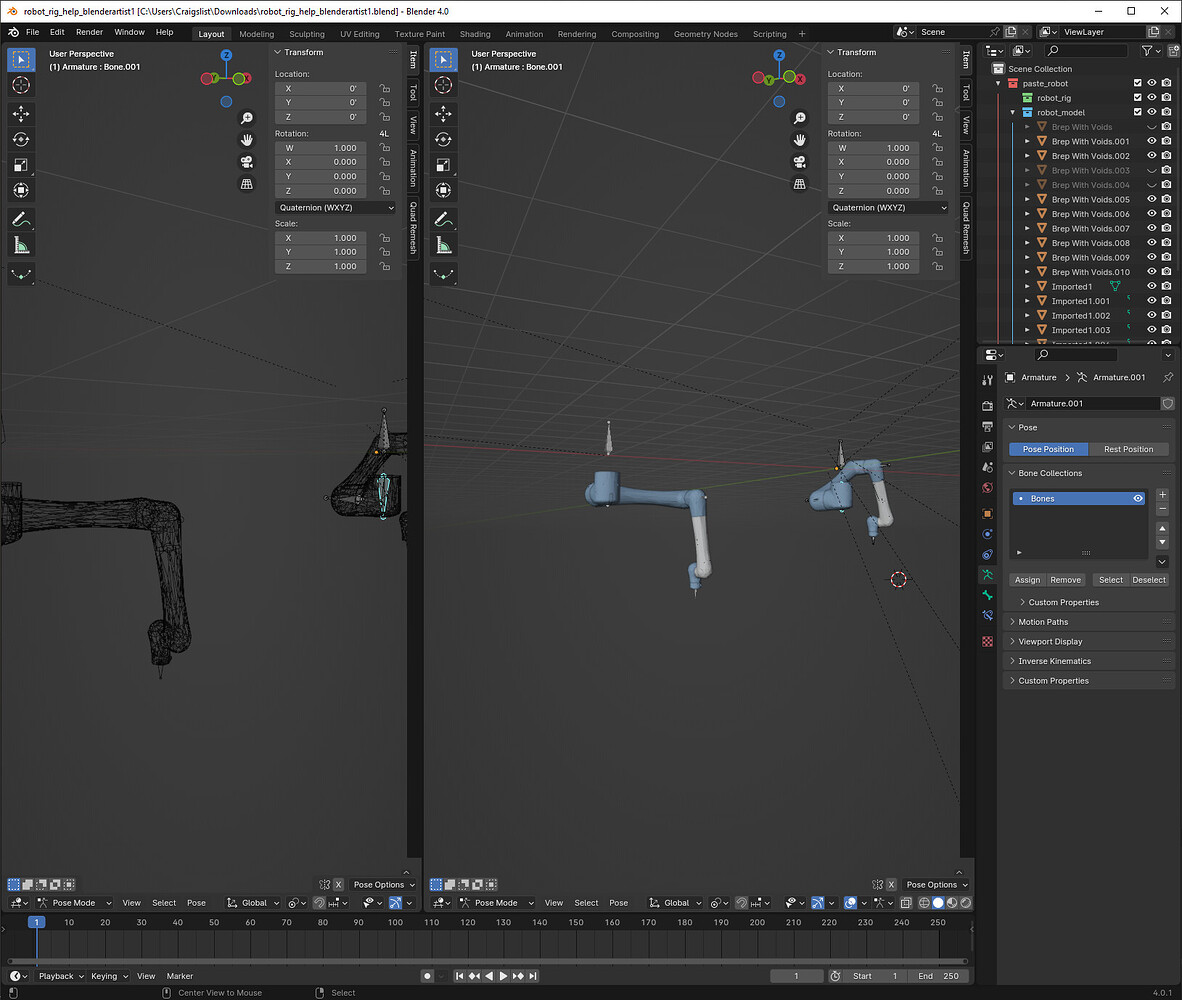Open Quaternion rotation mode dropdown in left viewport
The height and width of the screenshot is (1000, 1182).
336,208
